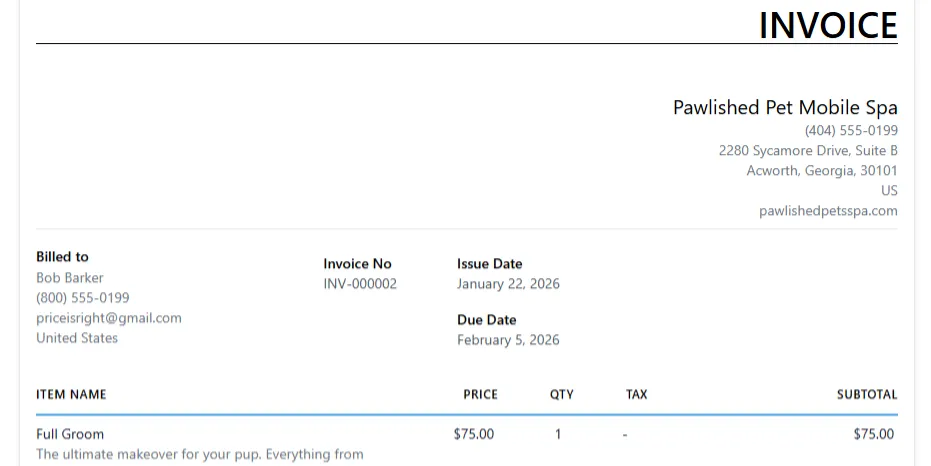The width and height of the screenshot is (931, 466).
Task: Click the pawlishedpetsspa.com website link
Action: tap(828, 211)
